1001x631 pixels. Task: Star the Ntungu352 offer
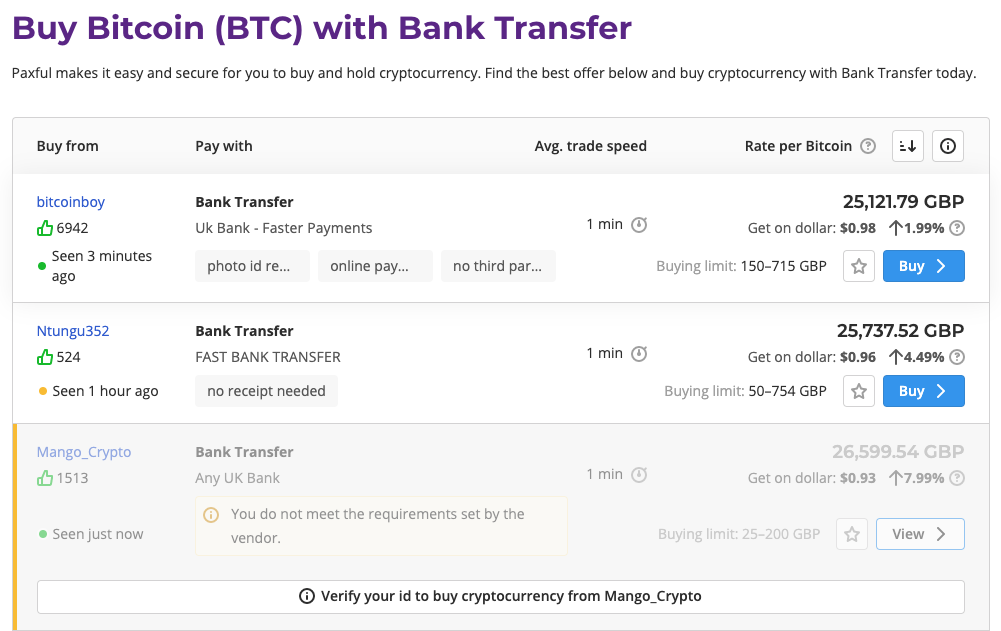[x=859, y=391]
